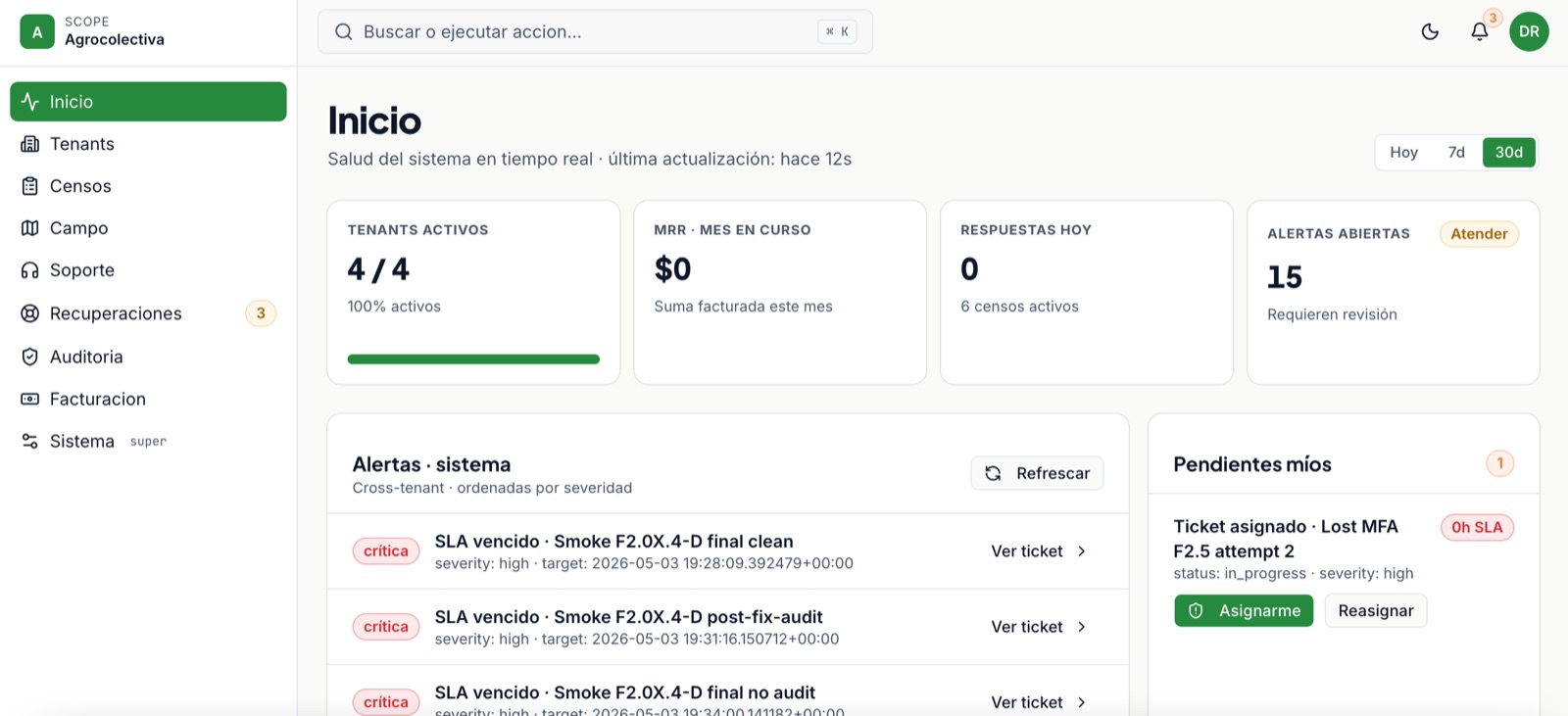
Task: Toggle dark mode with the moon icon
Action: (x=1430, y=31)
